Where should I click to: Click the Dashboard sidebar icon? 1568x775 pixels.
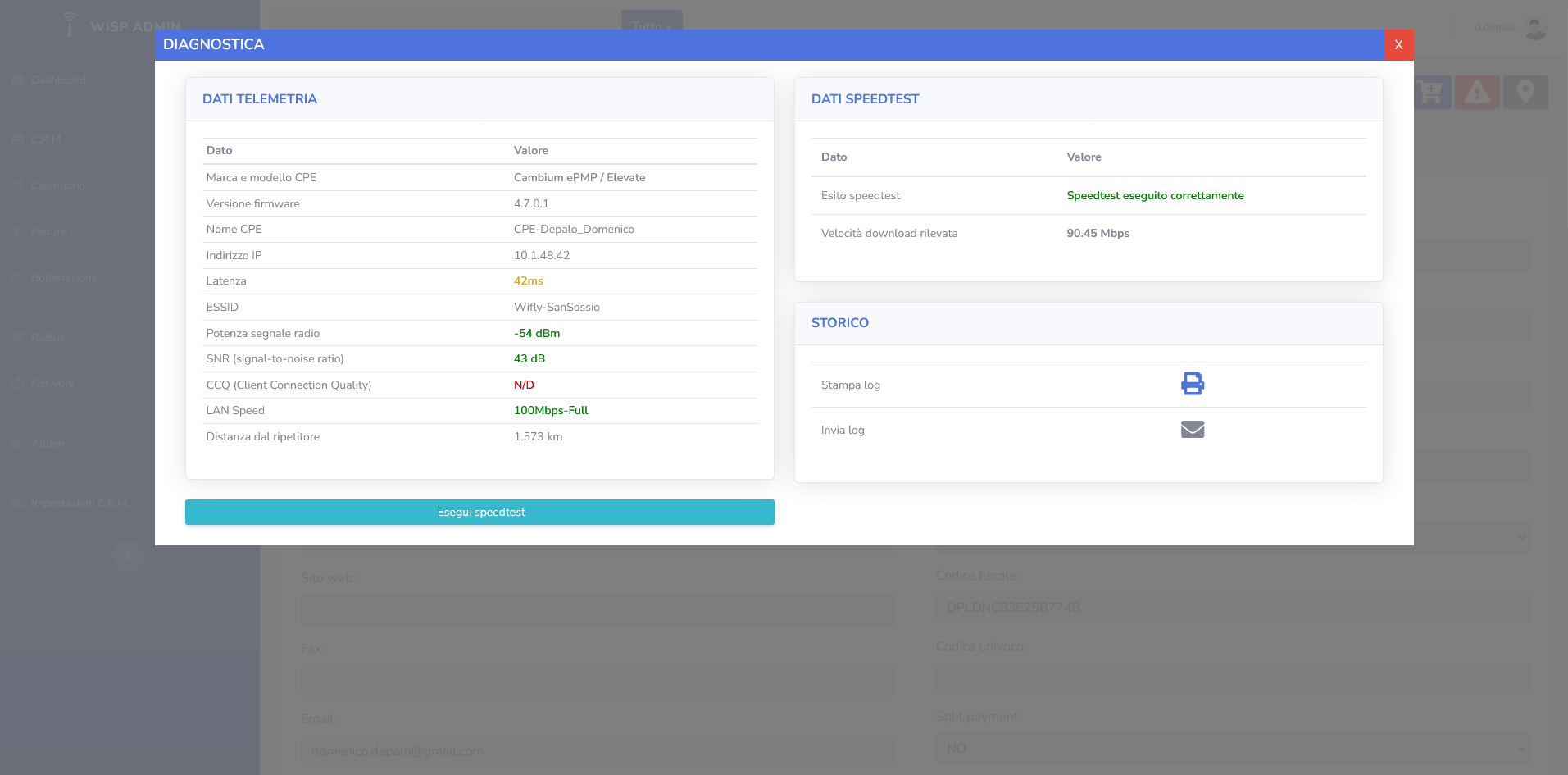click(18, 80)
